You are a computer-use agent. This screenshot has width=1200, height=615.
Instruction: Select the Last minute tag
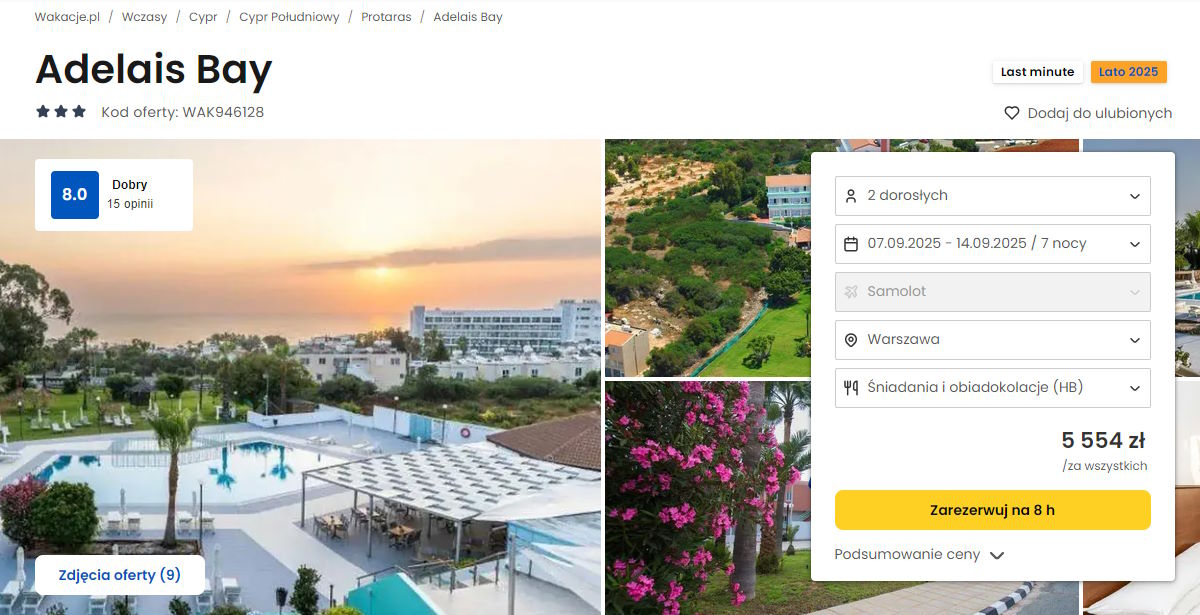(1038, 72)
